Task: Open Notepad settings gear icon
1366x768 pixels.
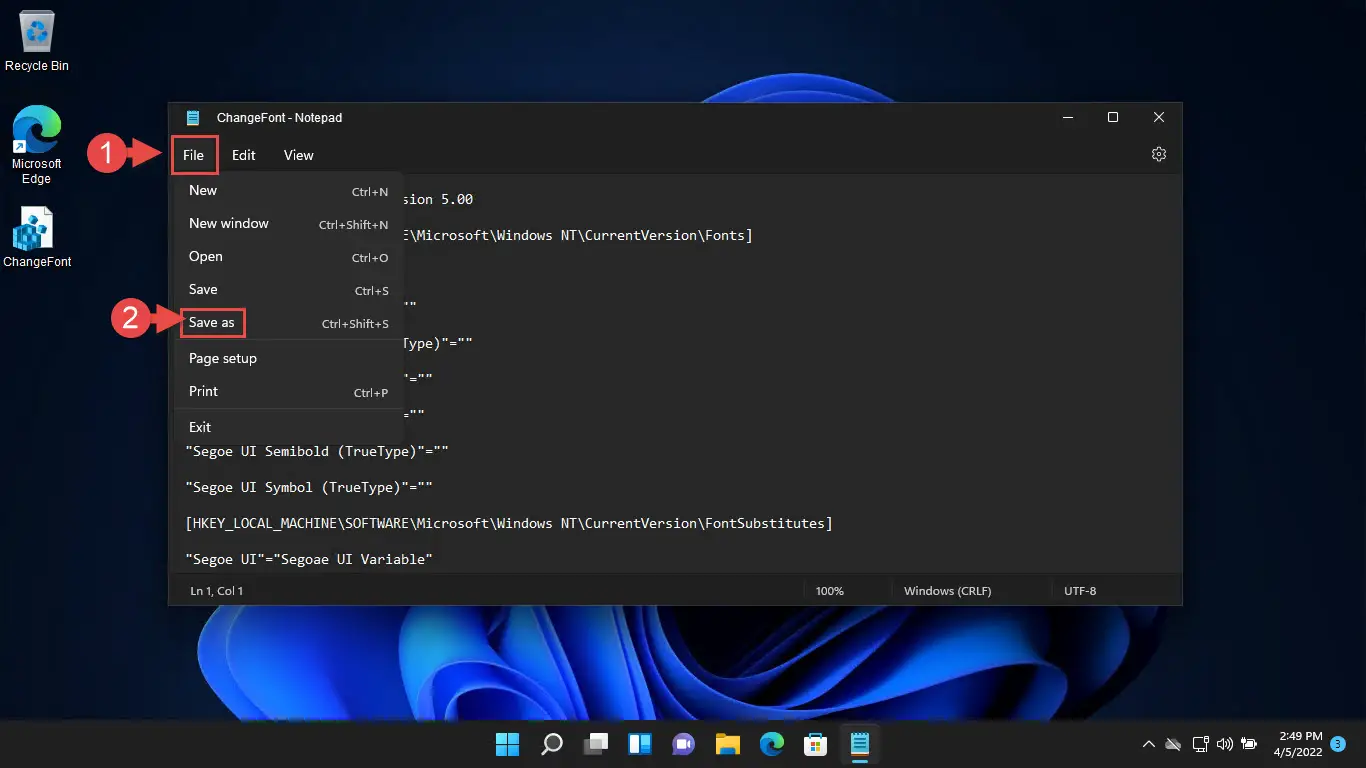Action: click(x=1159, y=155)
